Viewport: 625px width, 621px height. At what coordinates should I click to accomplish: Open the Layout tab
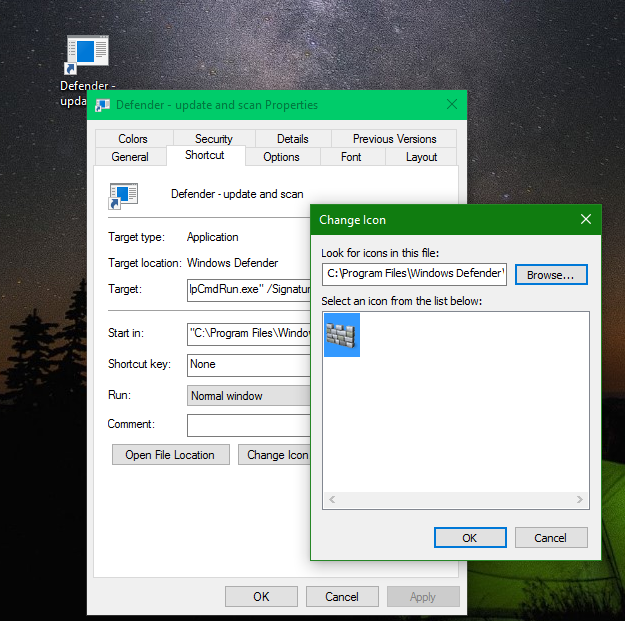click(x=421, y=157)
